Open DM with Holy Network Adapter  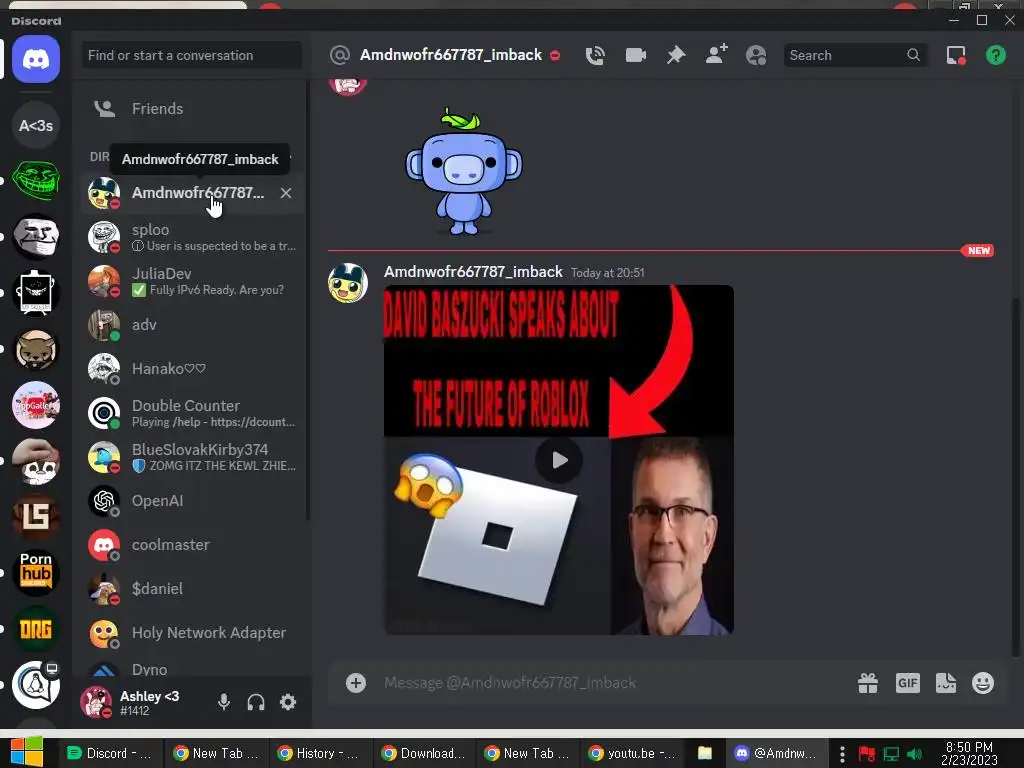pos(193,633)
